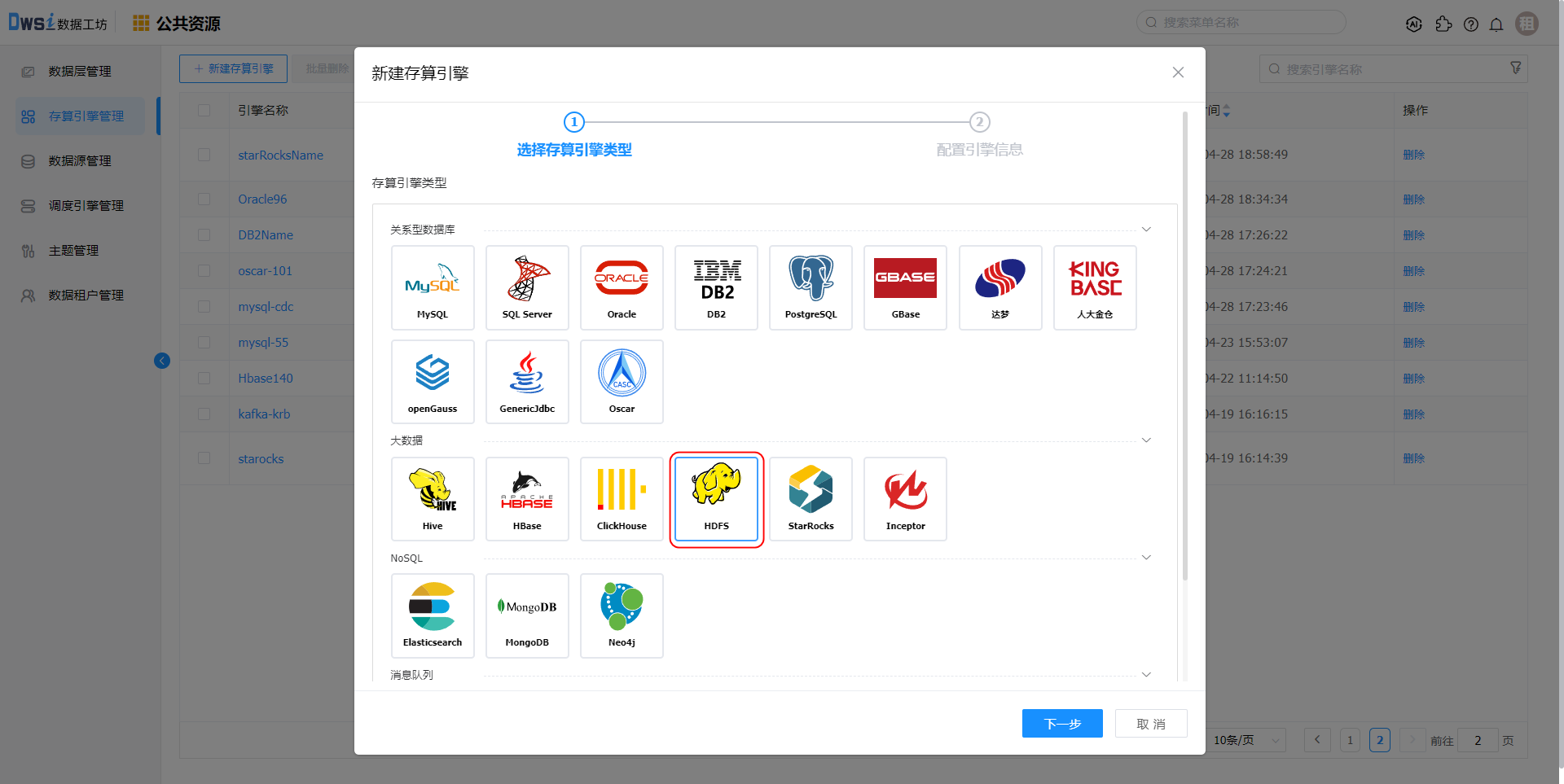
Task: Click the 下一步 button
Action: coord(1062,723)
